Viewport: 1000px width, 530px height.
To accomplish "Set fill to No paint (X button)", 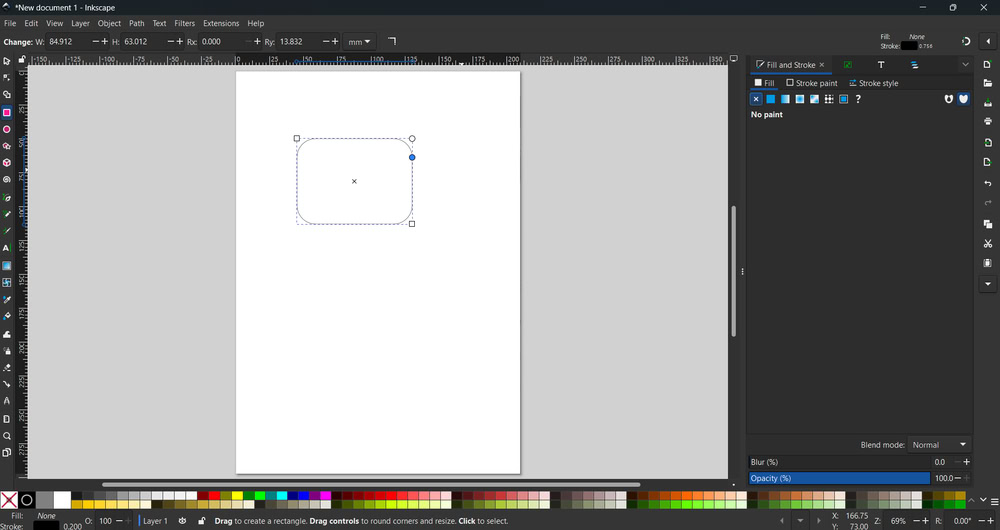I will 756,99.
